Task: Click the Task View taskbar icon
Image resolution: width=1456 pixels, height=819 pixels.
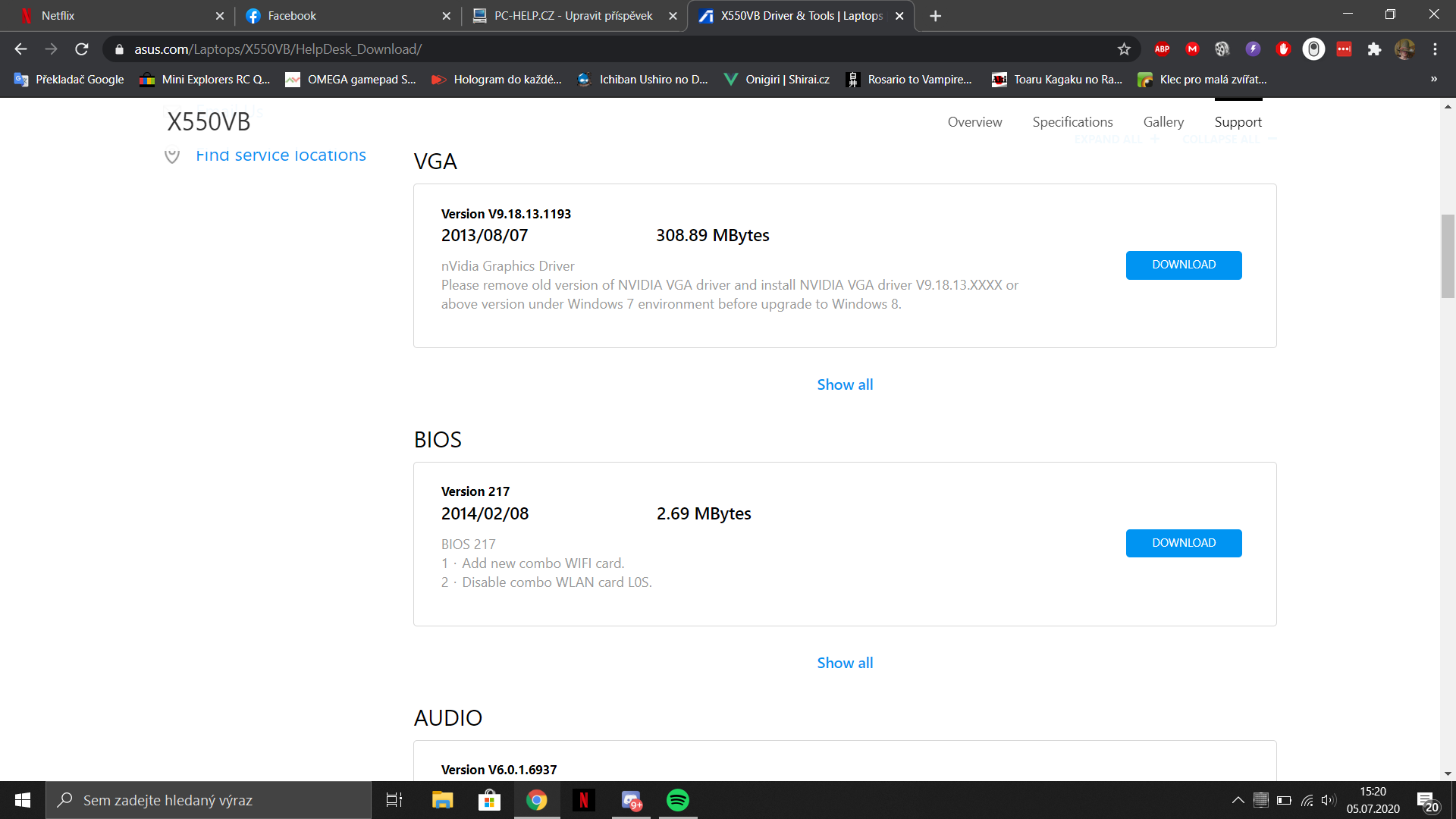Action: click(394, 800)
